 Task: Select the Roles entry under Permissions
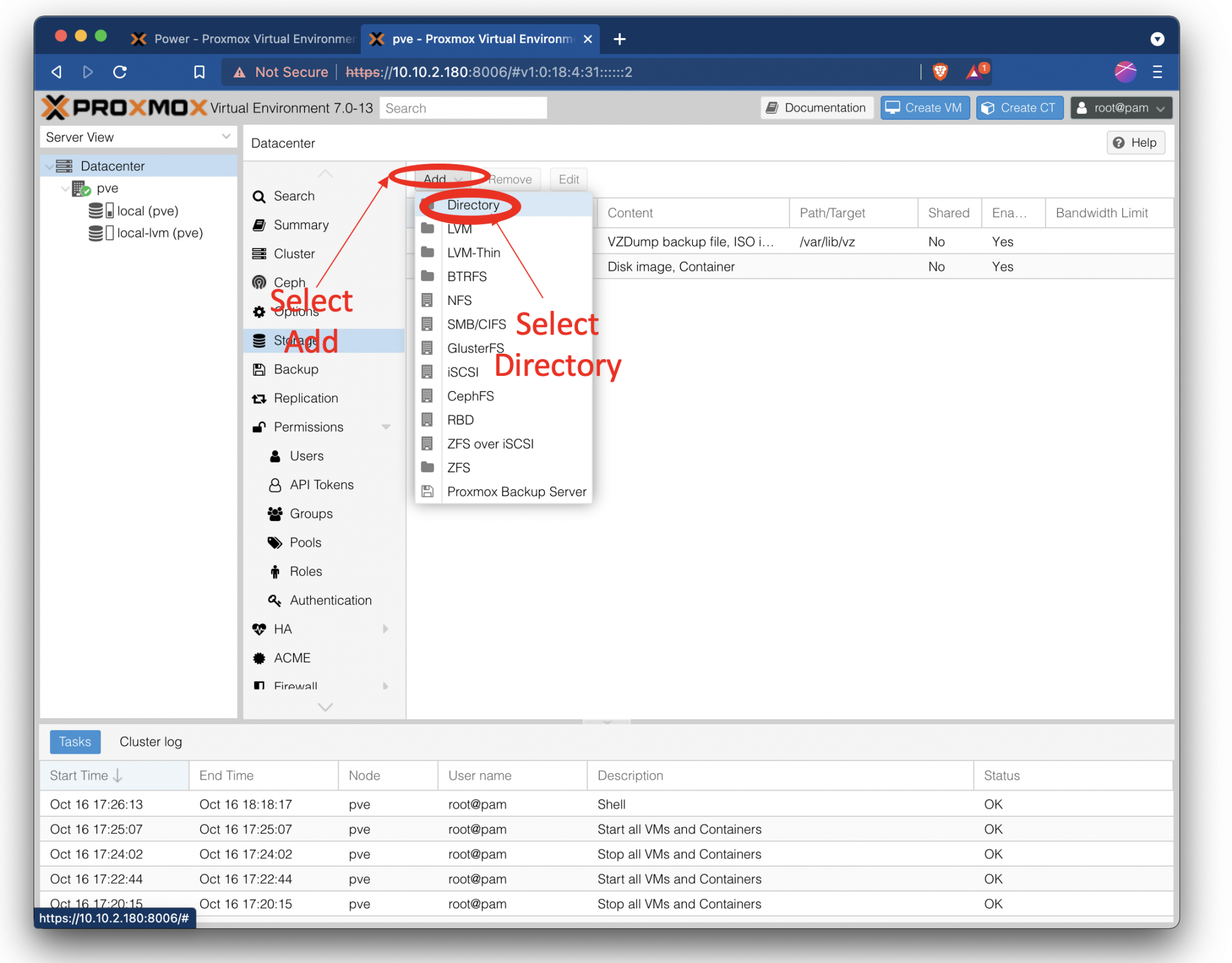pos(306,571)
